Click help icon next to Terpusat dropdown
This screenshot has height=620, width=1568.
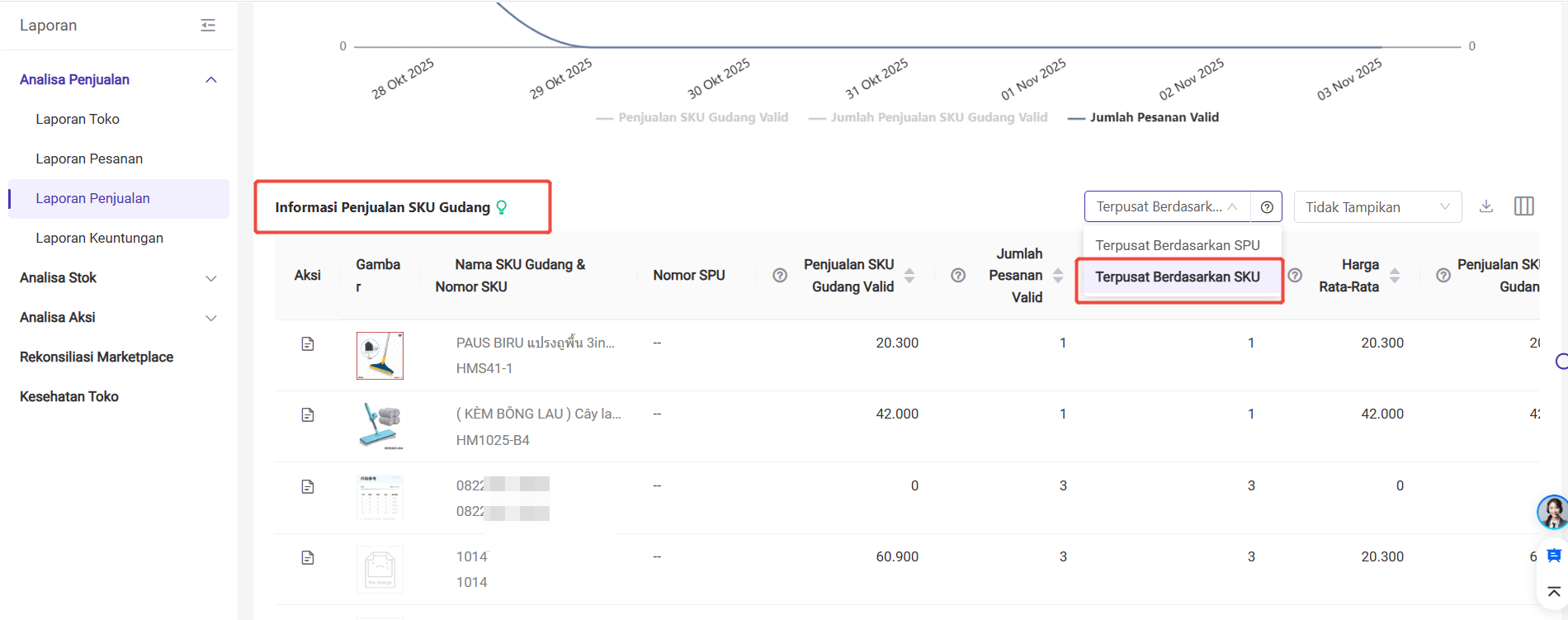[1267, 207]
